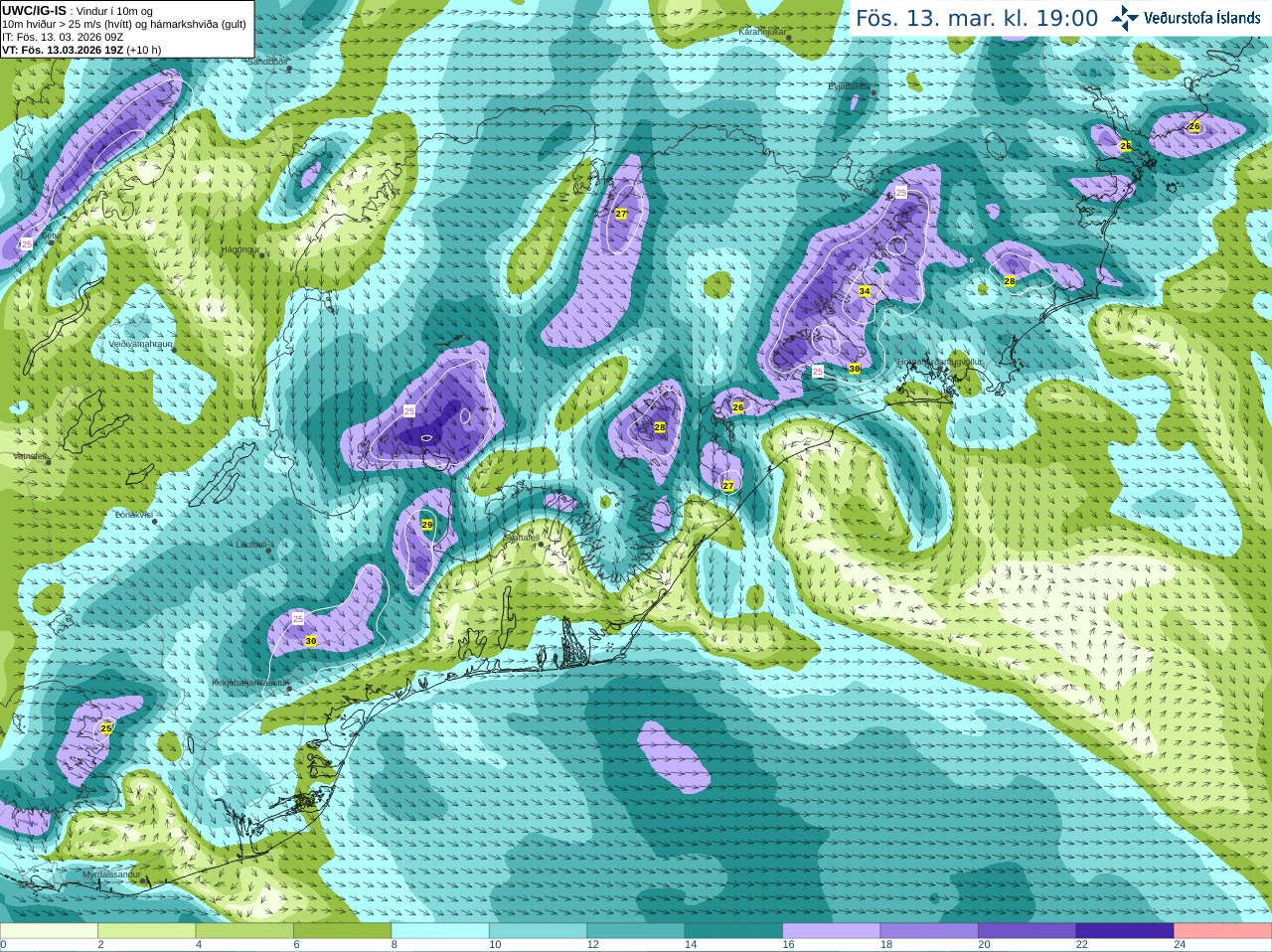Click the yellow 25 gust marker above Mýrdalssandur
The image size is (1272, 952).
pos(106,728)
